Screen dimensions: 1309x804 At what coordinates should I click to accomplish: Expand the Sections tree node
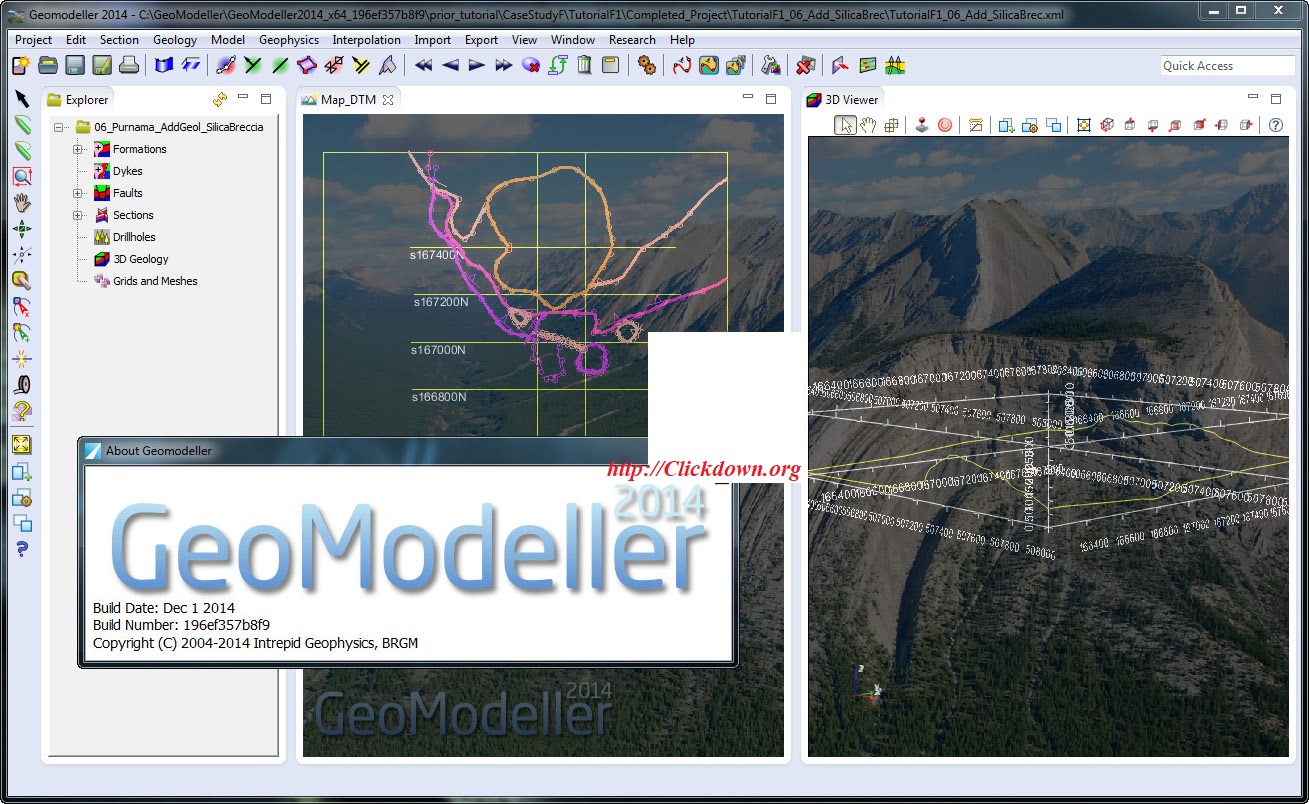click(x=78, y=215)
